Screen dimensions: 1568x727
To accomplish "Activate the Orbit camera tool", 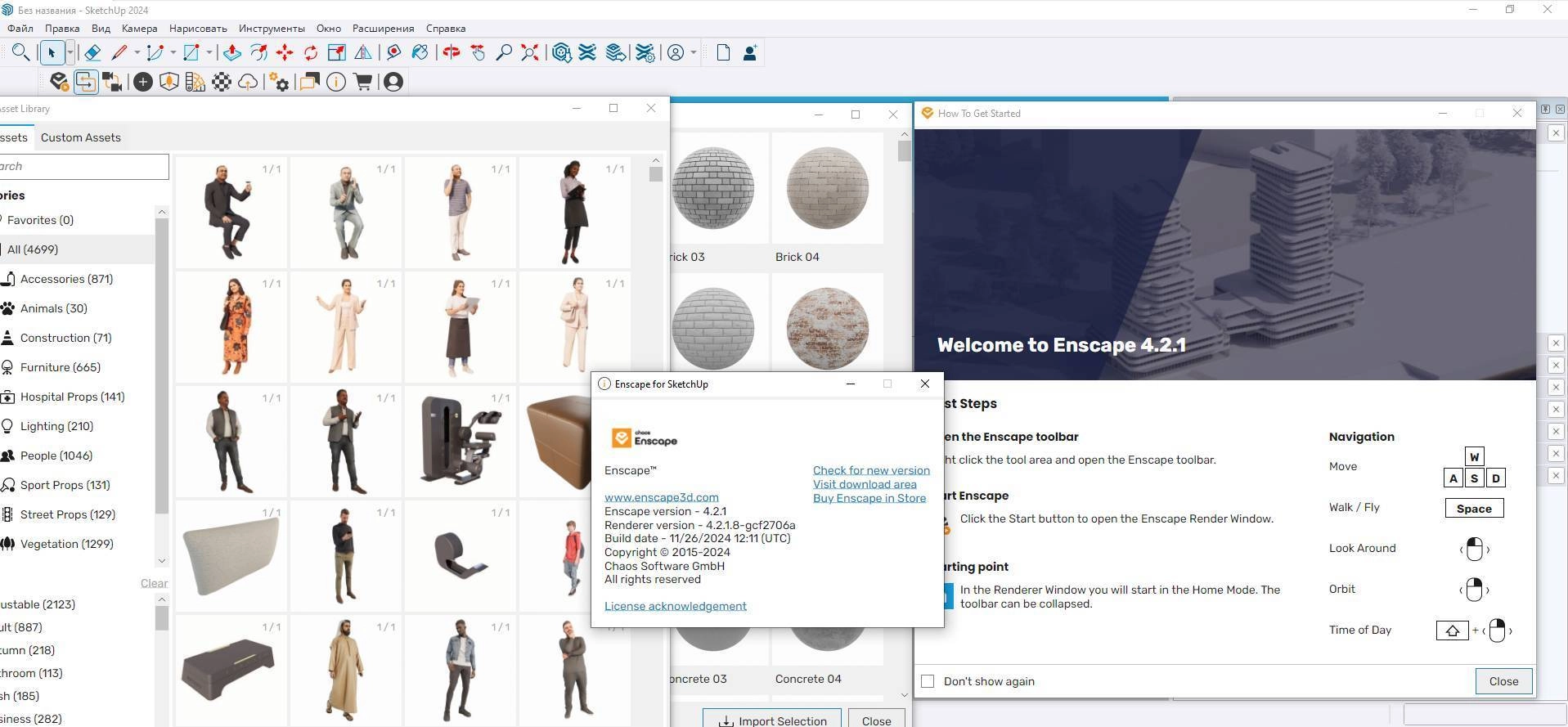I will tap(452, 53).
